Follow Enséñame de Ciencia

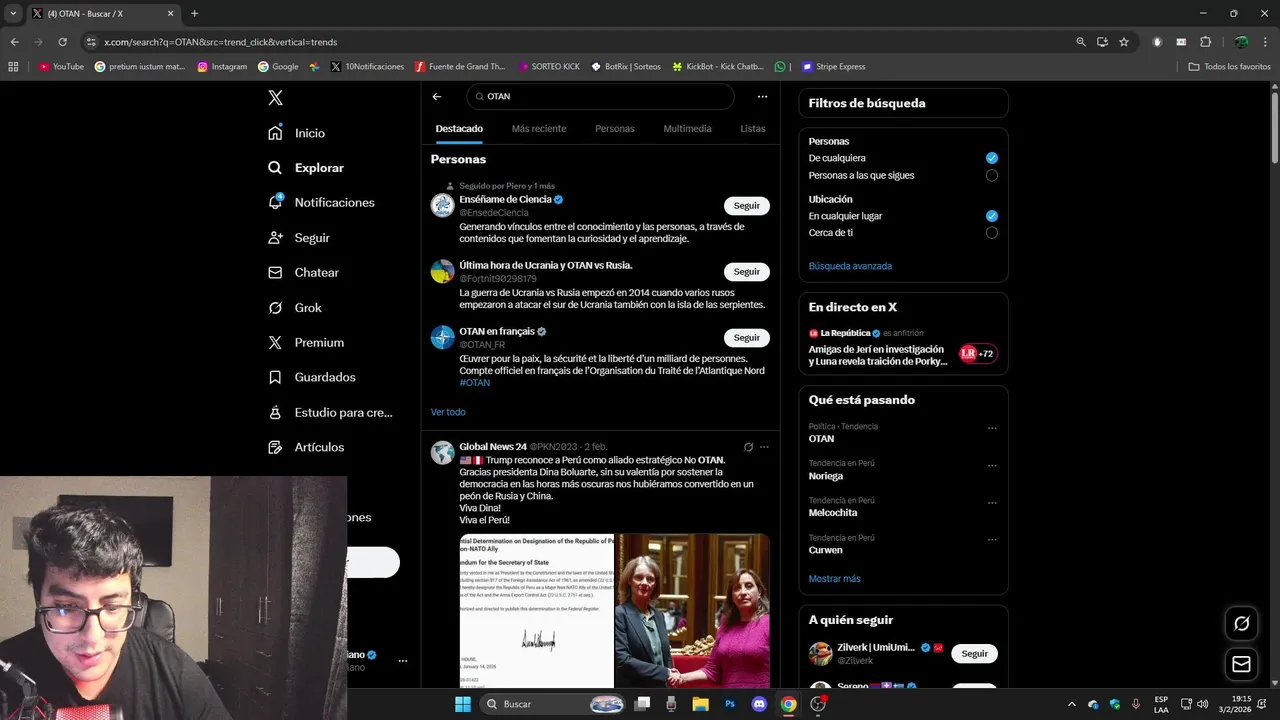point(747,206)
